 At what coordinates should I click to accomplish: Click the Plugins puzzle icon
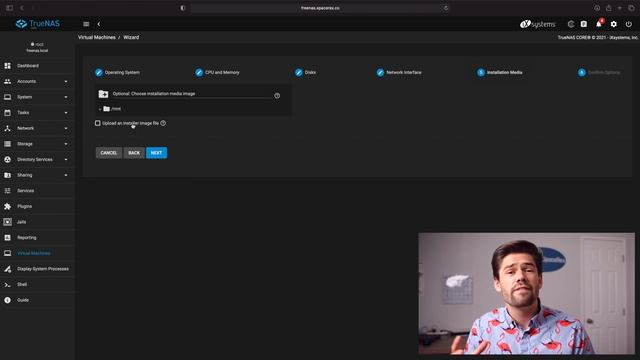point(7,207)
